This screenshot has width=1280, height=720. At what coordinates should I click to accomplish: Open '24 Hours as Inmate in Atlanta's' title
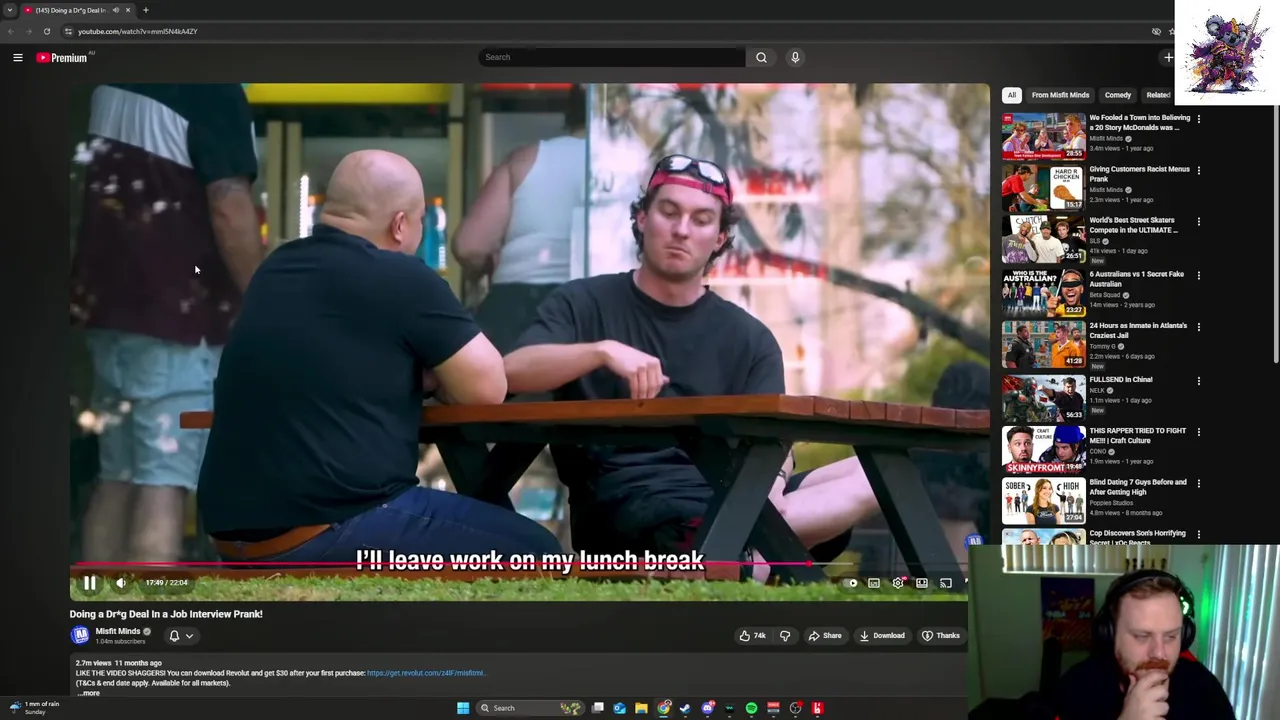pos(1138,330)
